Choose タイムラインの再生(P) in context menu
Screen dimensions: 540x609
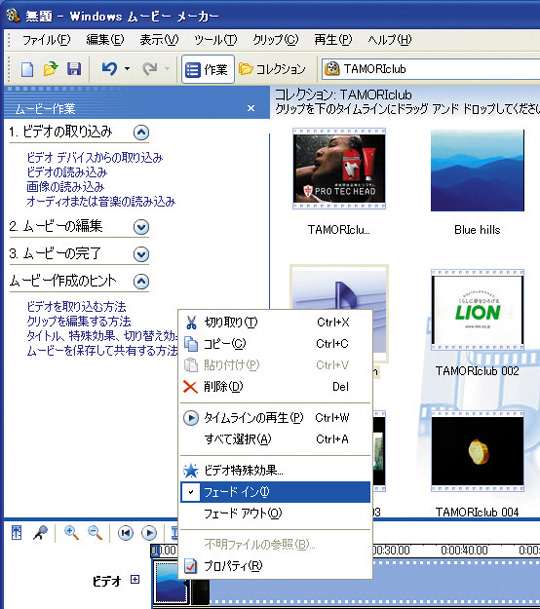[x=275, y=418]
